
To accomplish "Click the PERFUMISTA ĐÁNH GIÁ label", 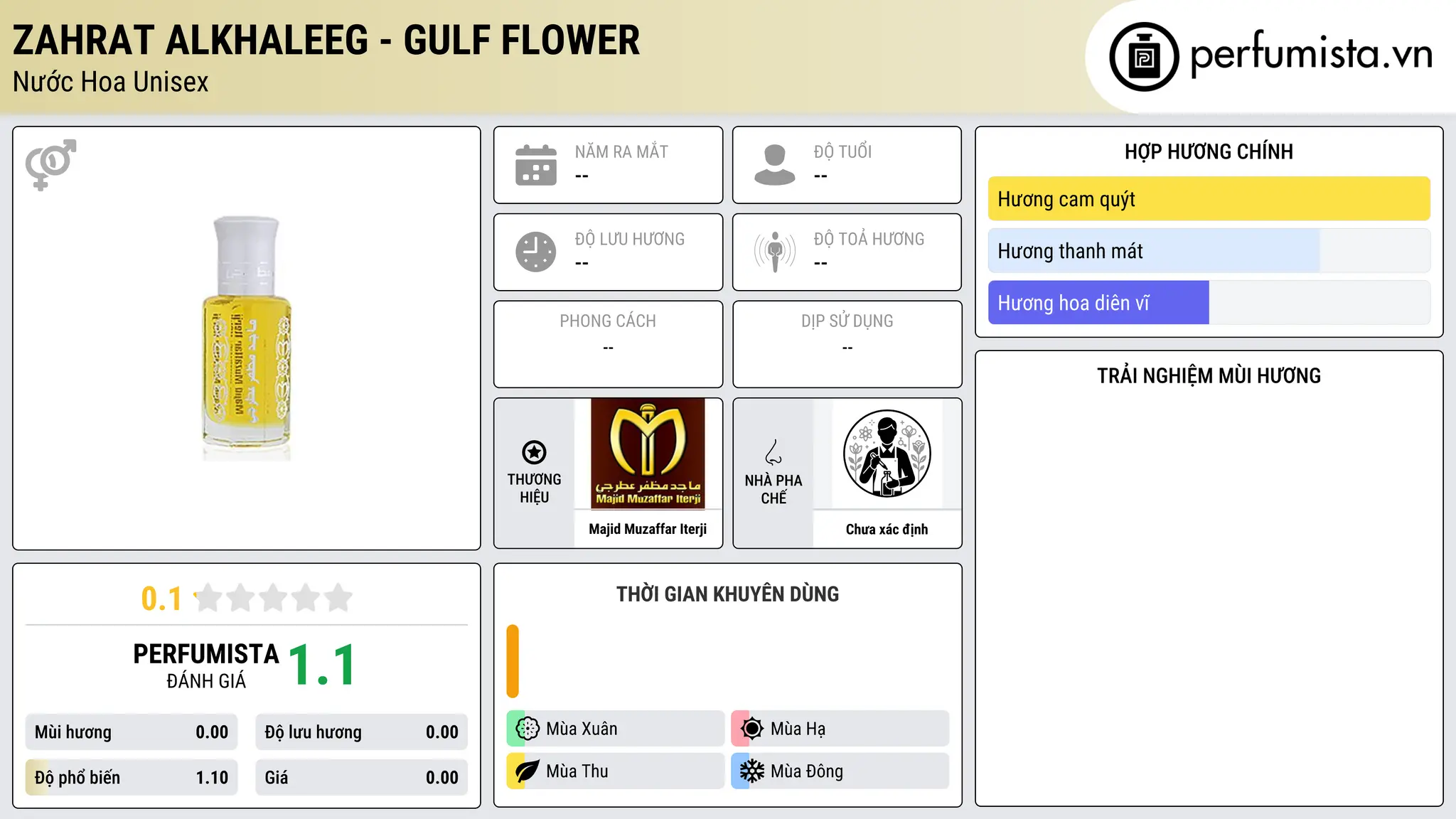I will pos(206,665).
